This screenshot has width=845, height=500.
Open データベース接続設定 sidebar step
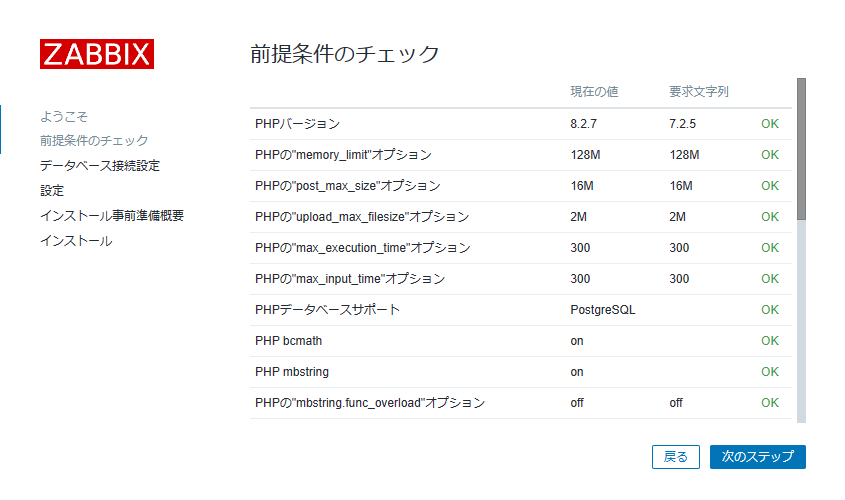(x=100, y=166)
